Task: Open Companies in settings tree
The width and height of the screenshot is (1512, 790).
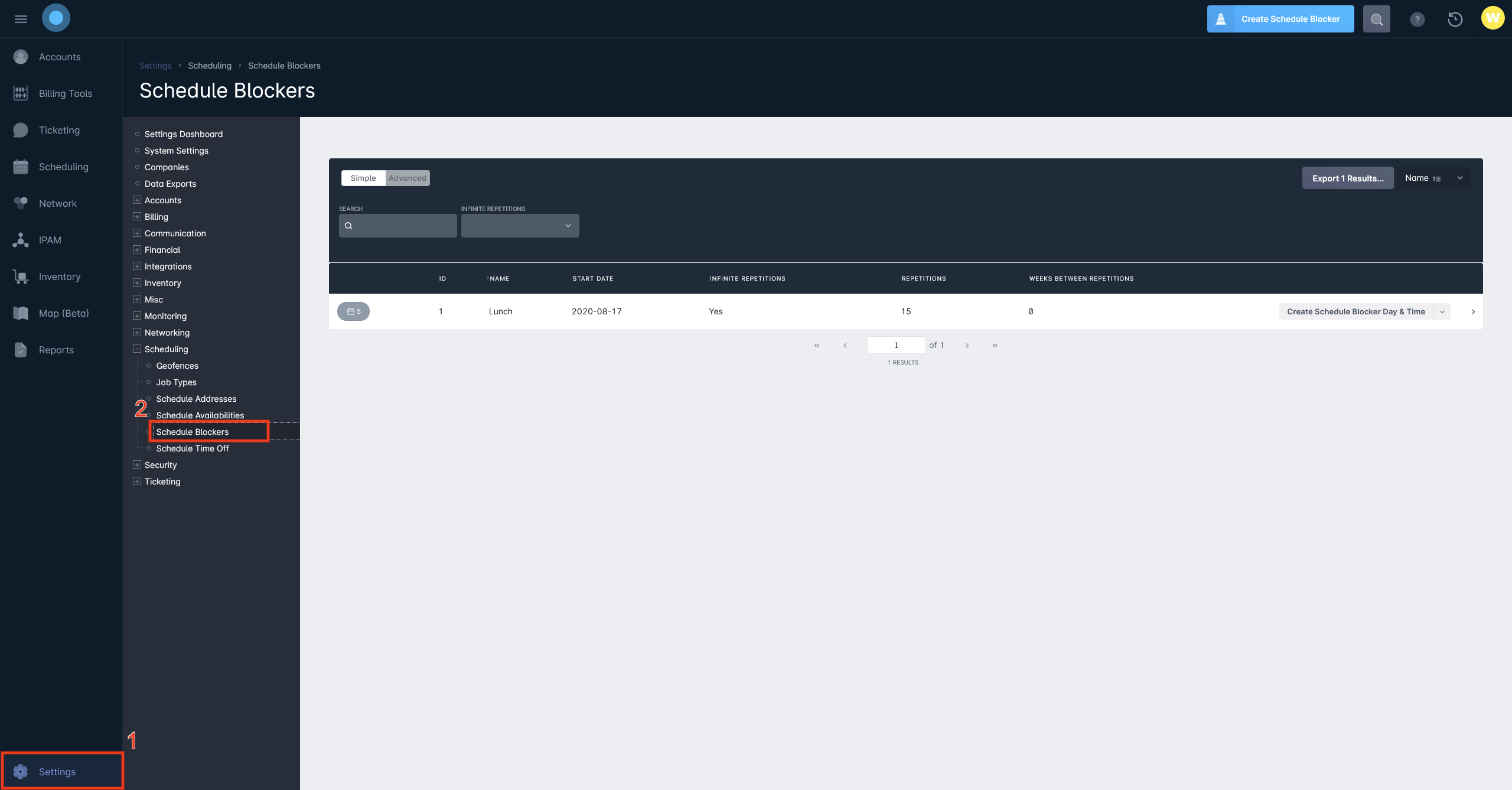Action: click(x=167, y=167)
